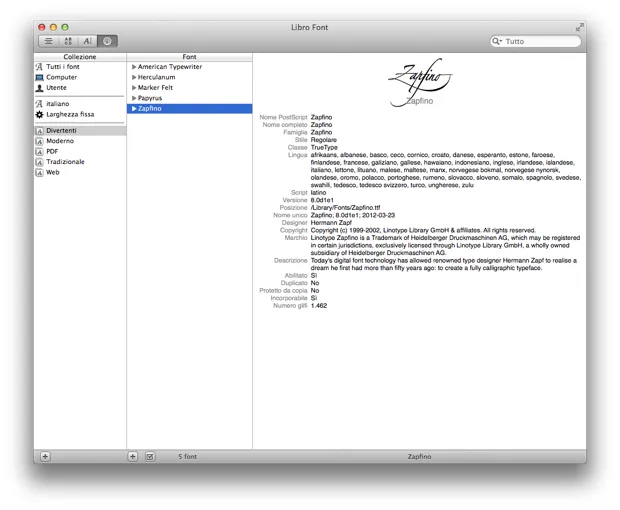Image resolution: width=620 pixels, height=510 pixels.
Task: Select the Utente collection label
Action: (x=57, y=88)
